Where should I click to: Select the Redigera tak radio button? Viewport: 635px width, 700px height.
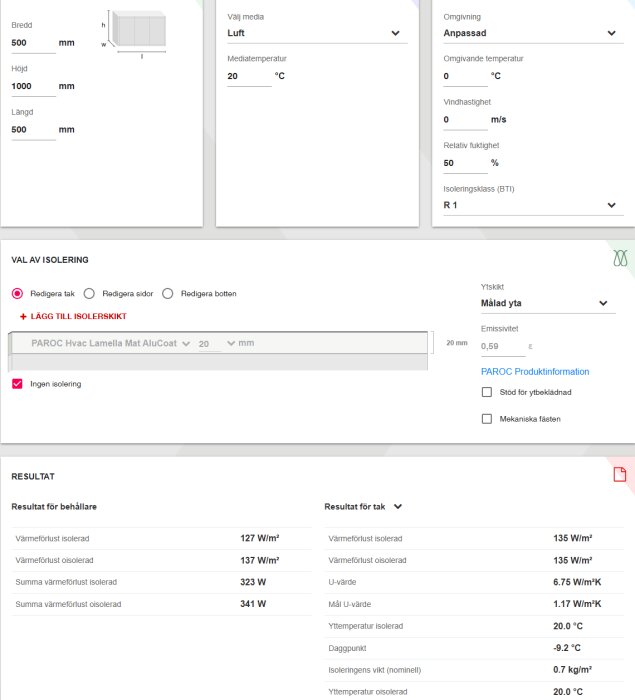pos(17,294)
